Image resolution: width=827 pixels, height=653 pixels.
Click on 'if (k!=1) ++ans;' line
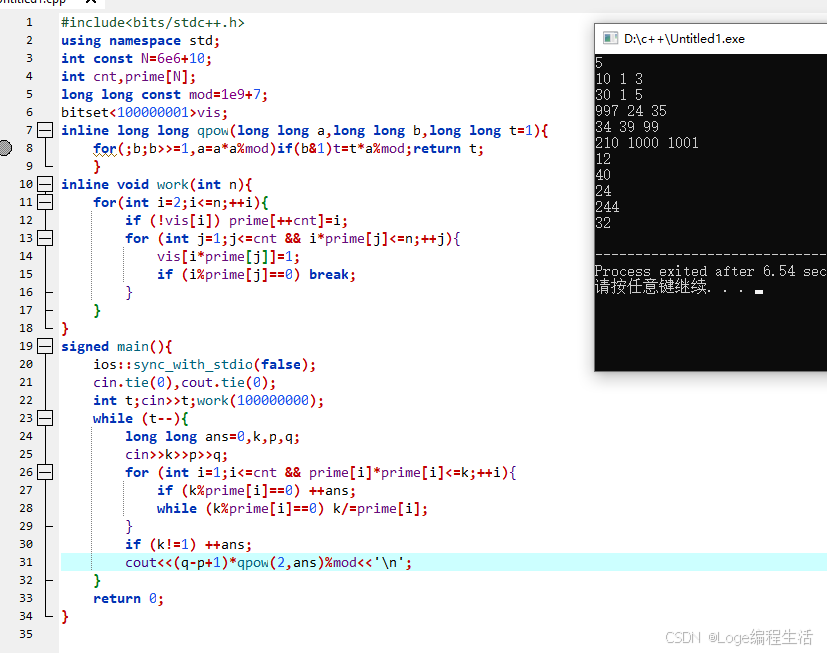[188, 544]
